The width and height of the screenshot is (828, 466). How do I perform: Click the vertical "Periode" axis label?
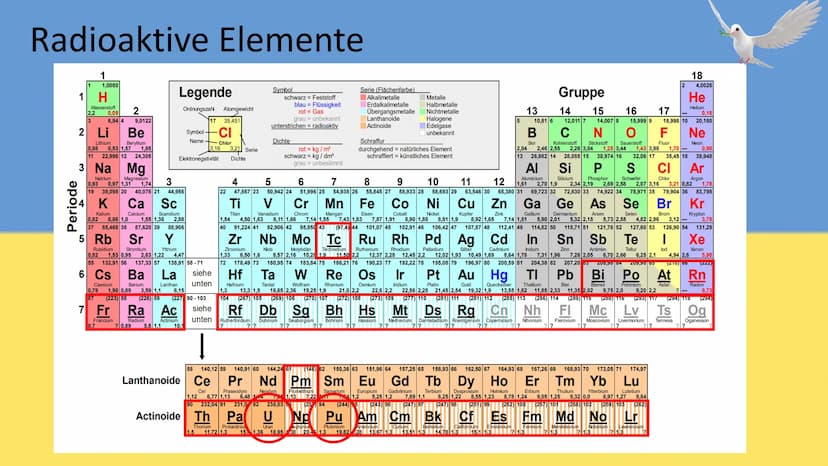coord(72,206)
